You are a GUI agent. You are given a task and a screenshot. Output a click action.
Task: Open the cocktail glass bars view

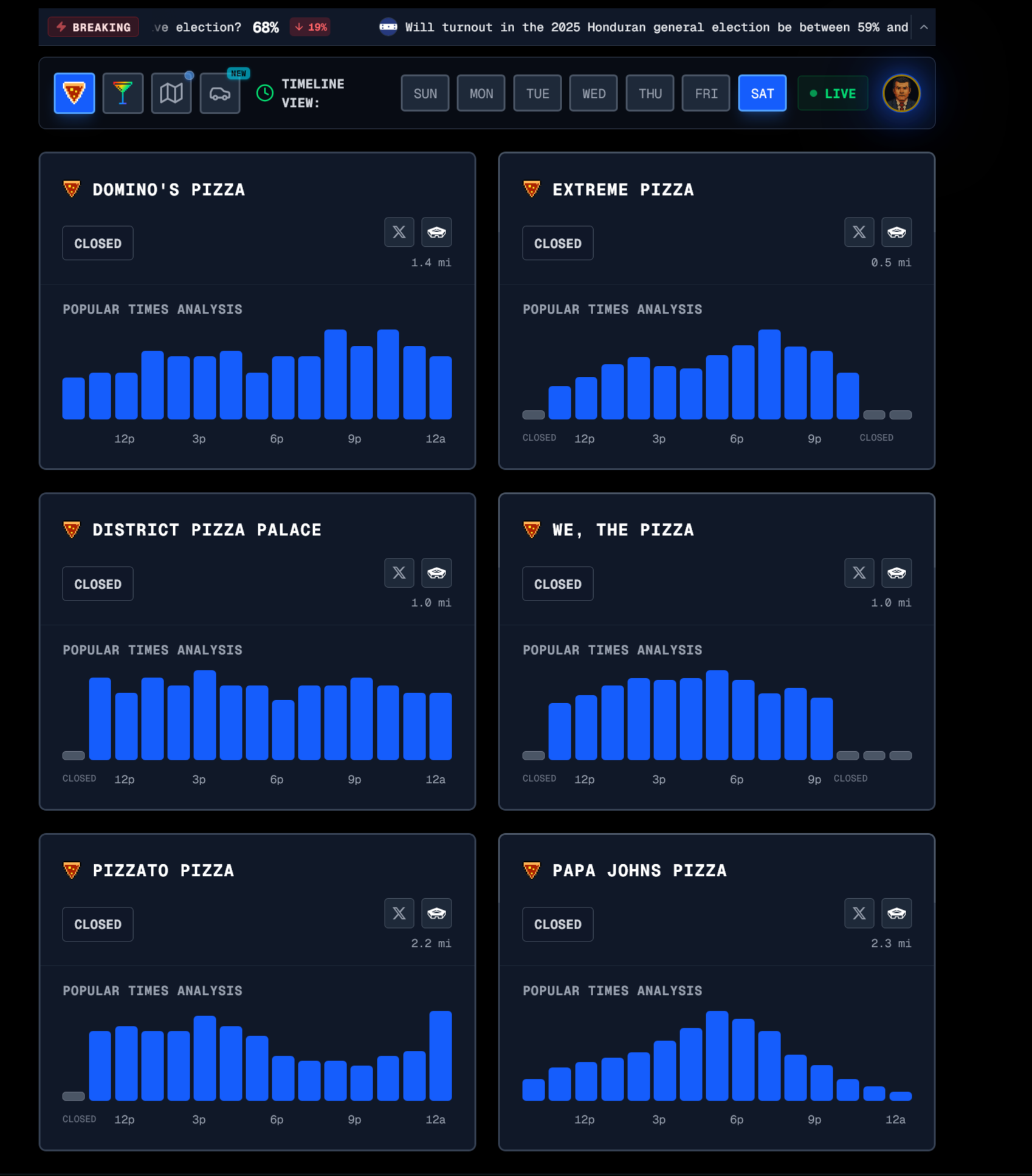click(123, 94)
